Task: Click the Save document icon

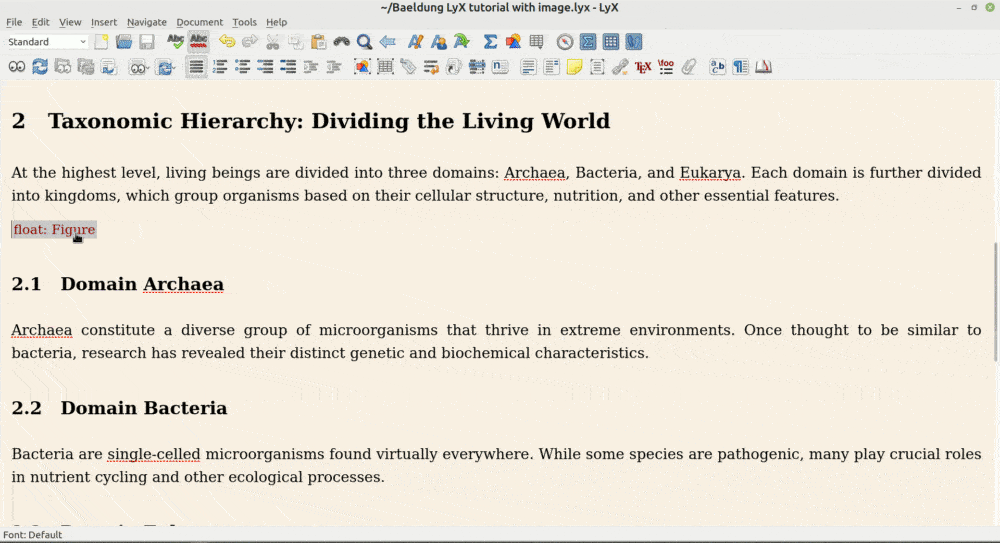Action: click(x=147, y=42)
